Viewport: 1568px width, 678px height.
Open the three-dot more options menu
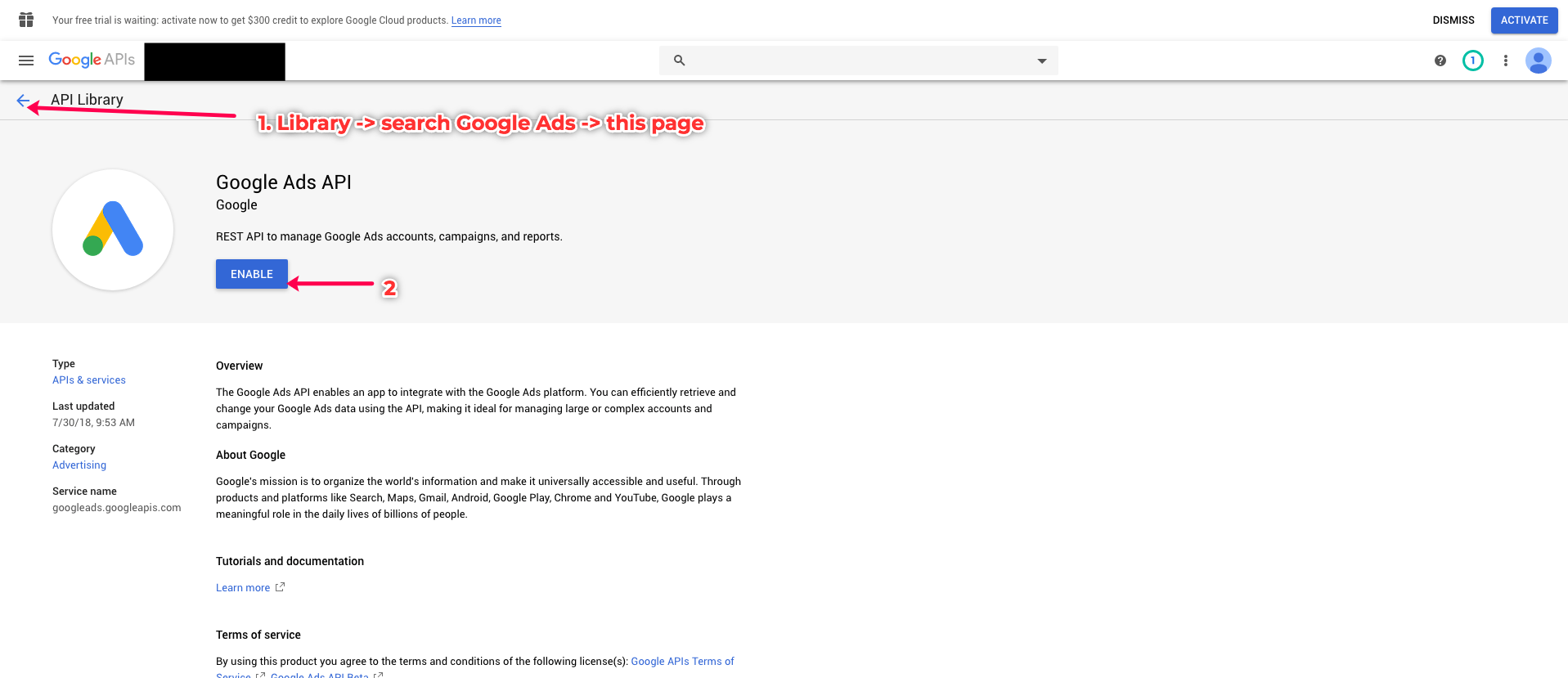pos(1505,61)
